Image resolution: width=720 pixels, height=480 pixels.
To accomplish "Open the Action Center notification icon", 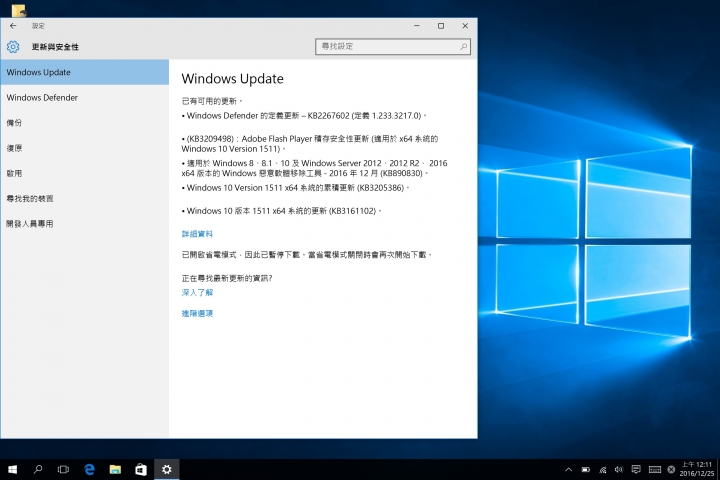I will (636, 469).
